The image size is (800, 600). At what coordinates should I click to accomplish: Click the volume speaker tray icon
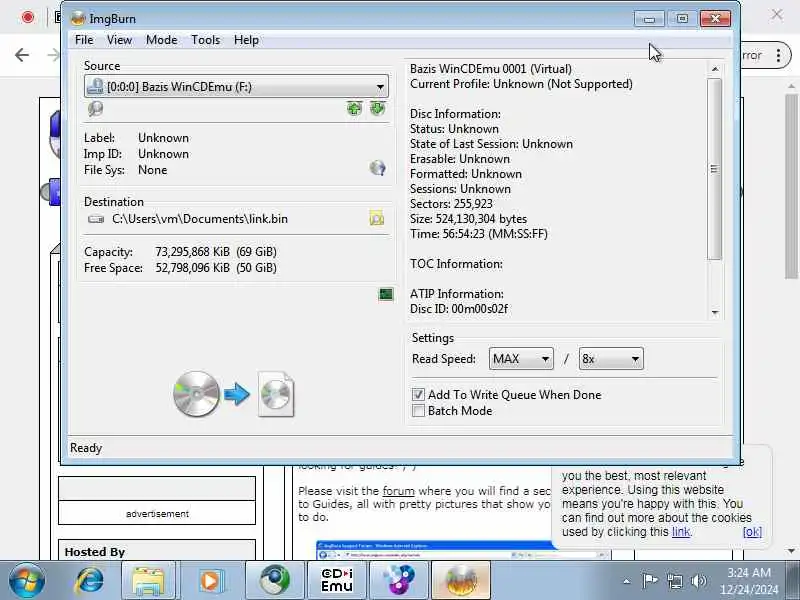(698, 581)
